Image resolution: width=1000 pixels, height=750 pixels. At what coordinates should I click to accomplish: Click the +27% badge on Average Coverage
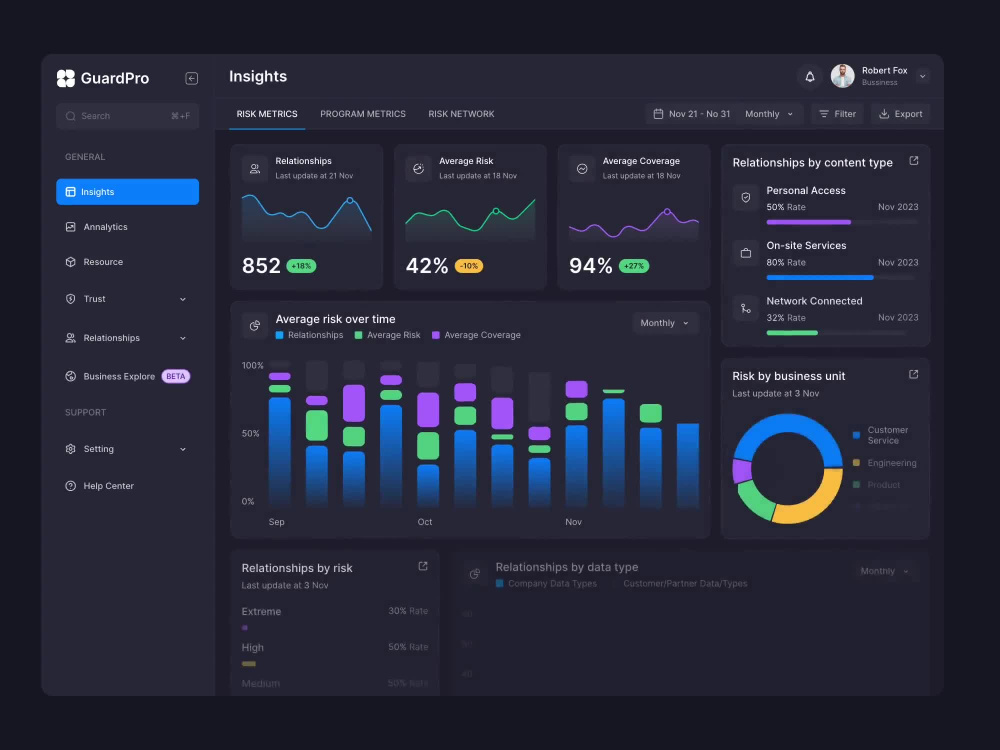pos(633,266)
